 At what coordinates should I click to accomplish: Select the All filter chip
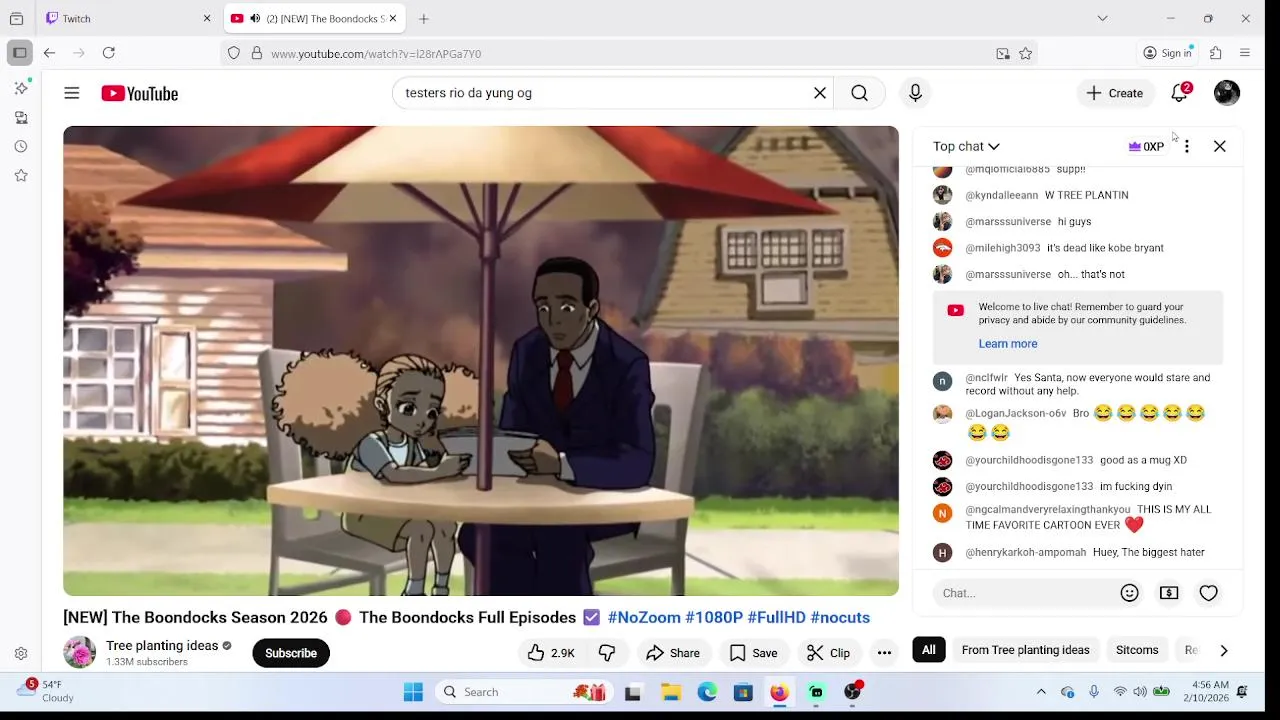[x=929, y=650]
